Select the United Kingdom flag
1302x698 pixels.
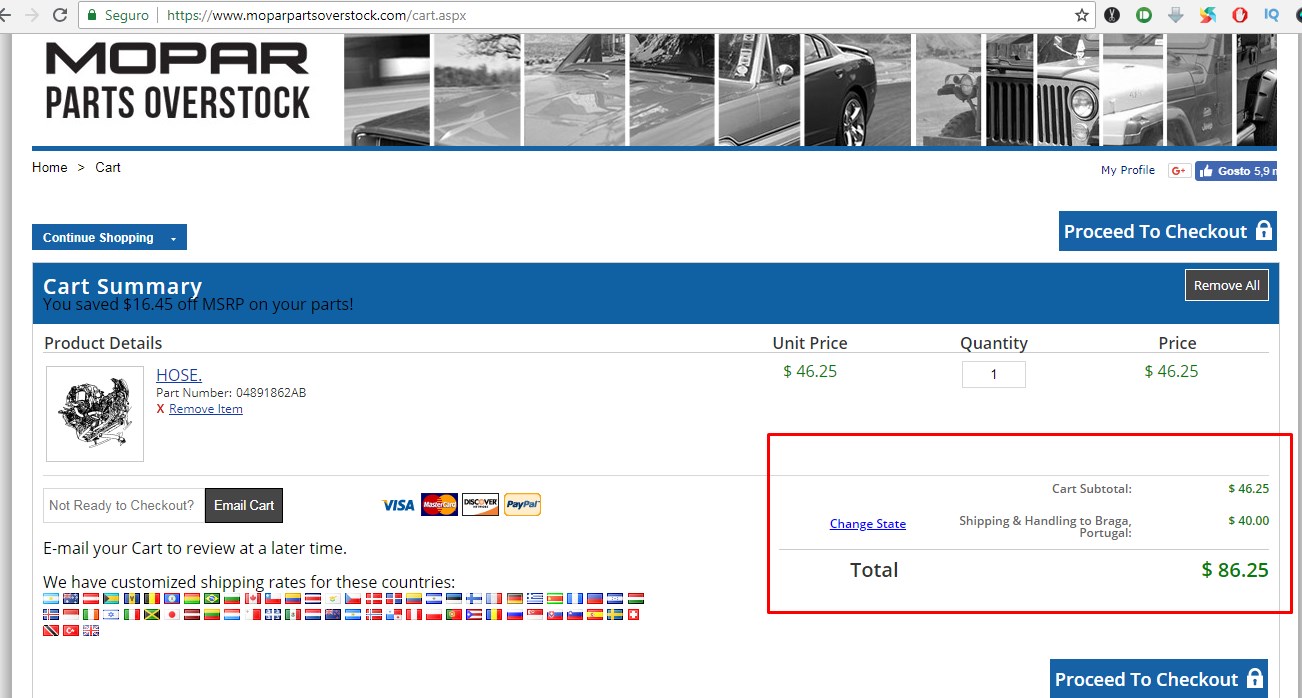[91, 630]
